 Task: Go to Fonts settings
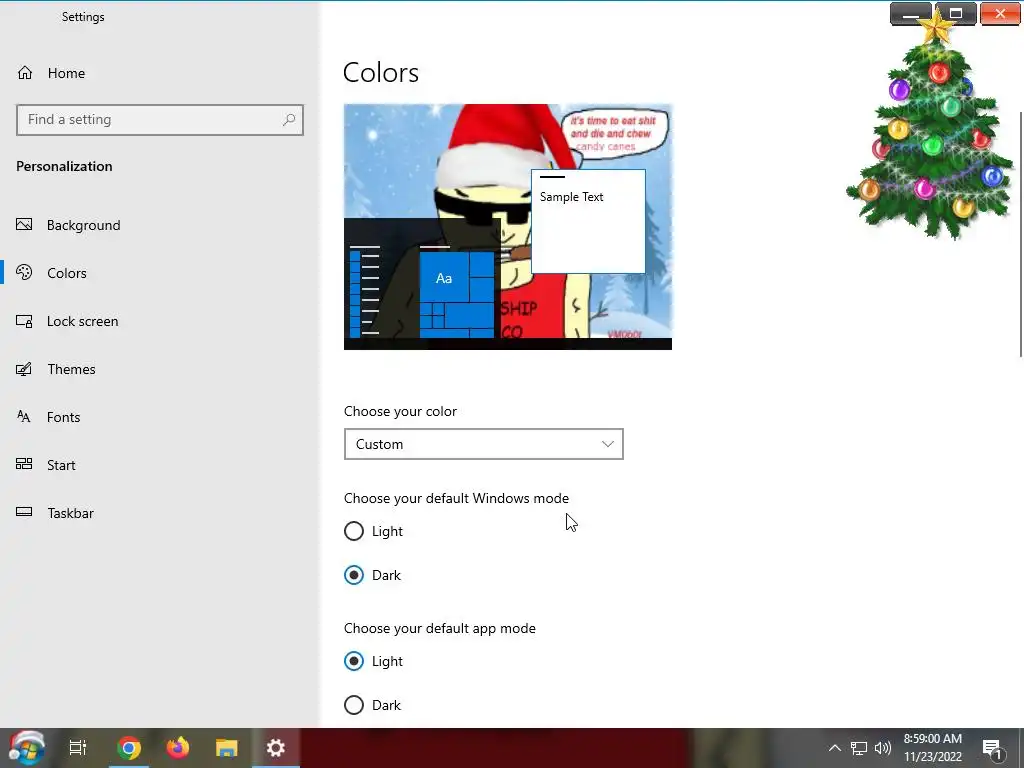63,417
